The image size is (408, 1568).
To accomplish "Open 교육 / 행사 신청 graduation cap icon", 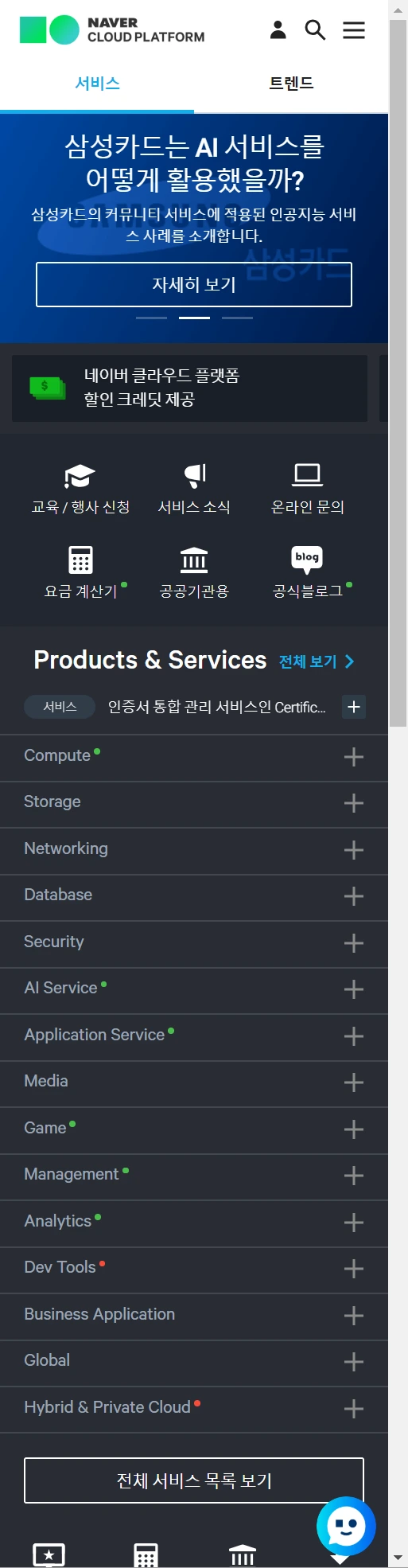I will 80,475.
